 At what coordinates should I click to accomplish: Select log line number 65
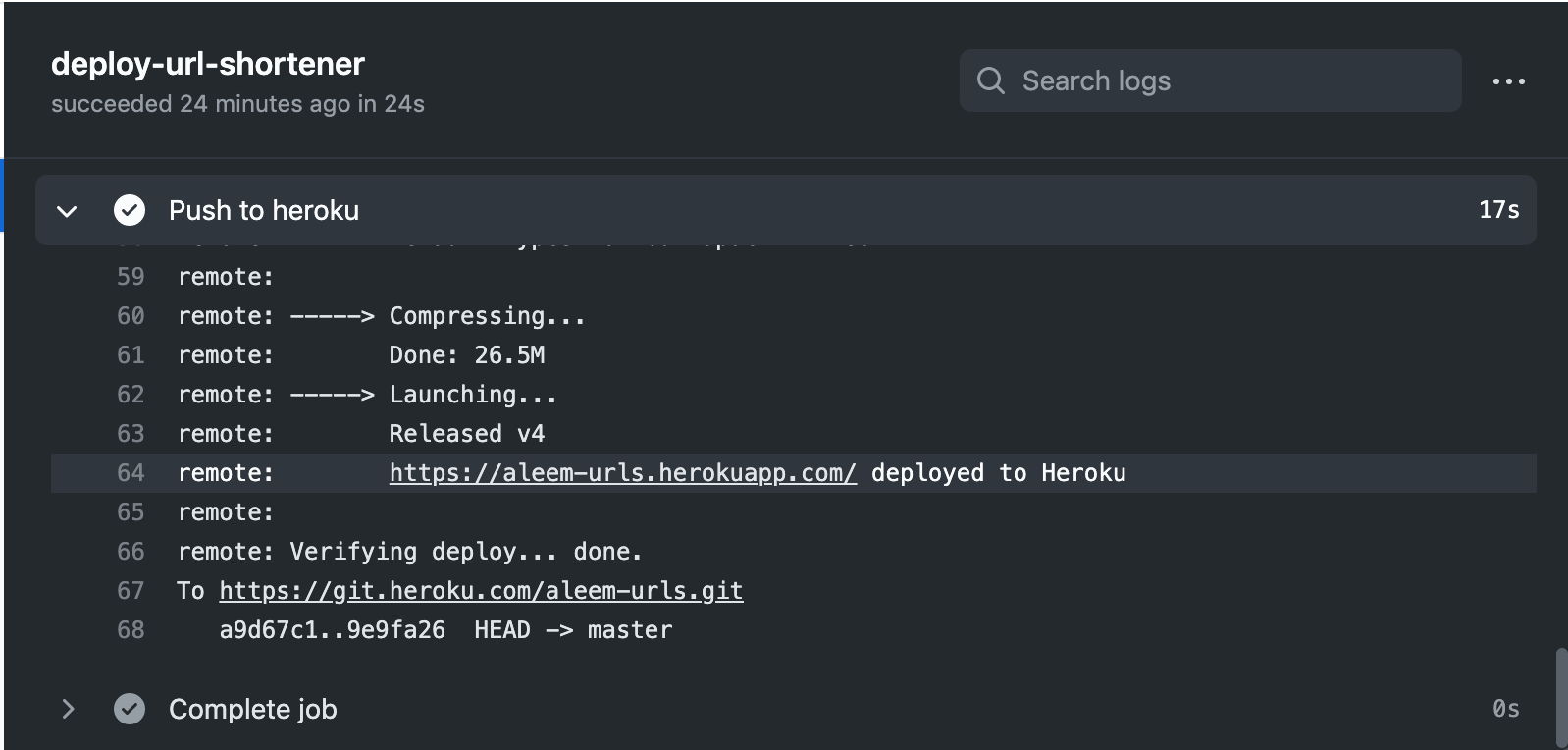(x=131, y=512)
